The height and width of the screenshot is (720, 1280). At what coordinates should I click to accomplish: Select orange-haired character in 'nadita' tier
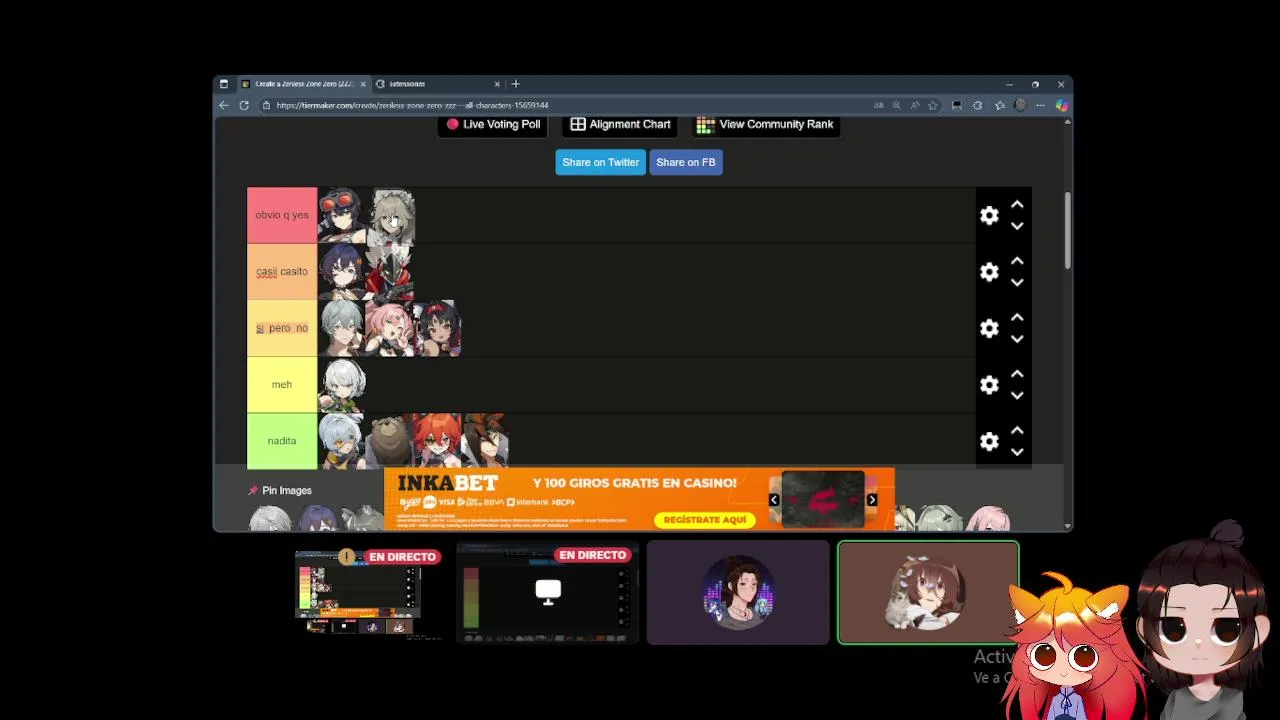coord(438,441)
